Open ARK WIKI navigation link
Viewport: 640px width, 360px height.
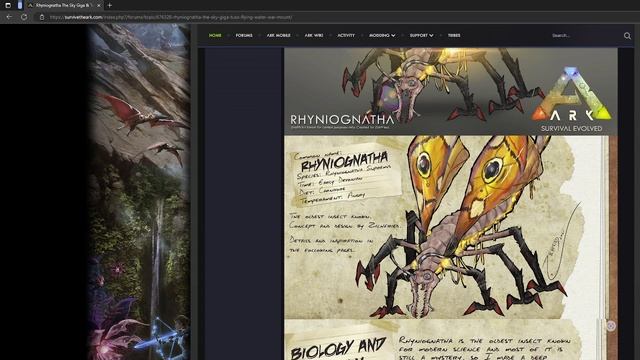pos(313,36)
